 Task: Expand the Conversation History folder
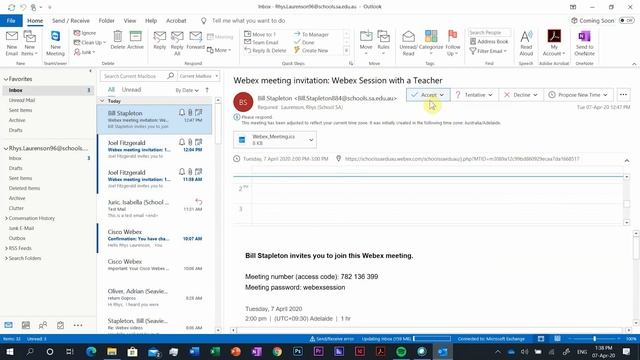point(6,218)
